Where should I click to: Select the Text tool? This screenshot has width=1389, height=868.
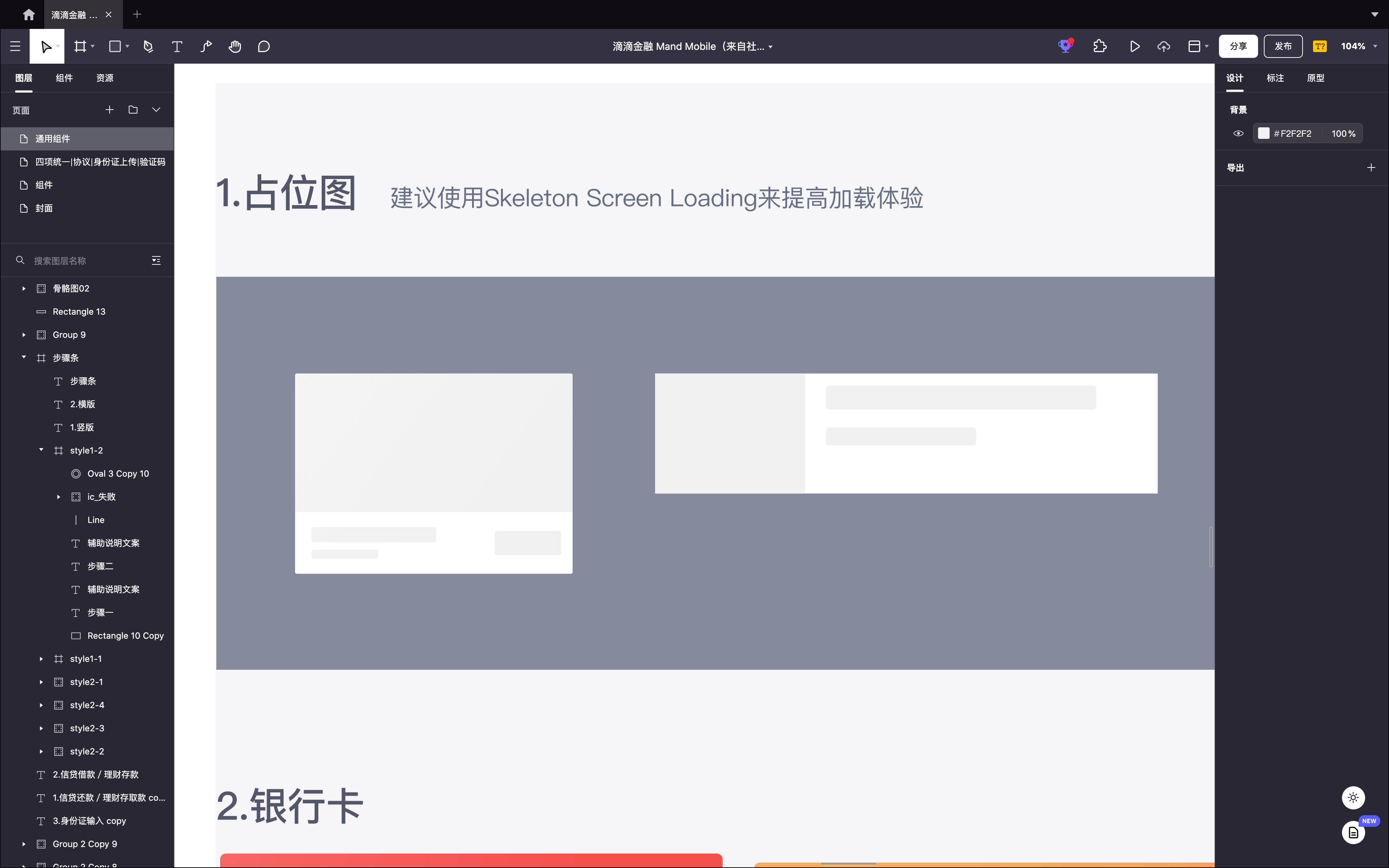(x=177, y=47)
